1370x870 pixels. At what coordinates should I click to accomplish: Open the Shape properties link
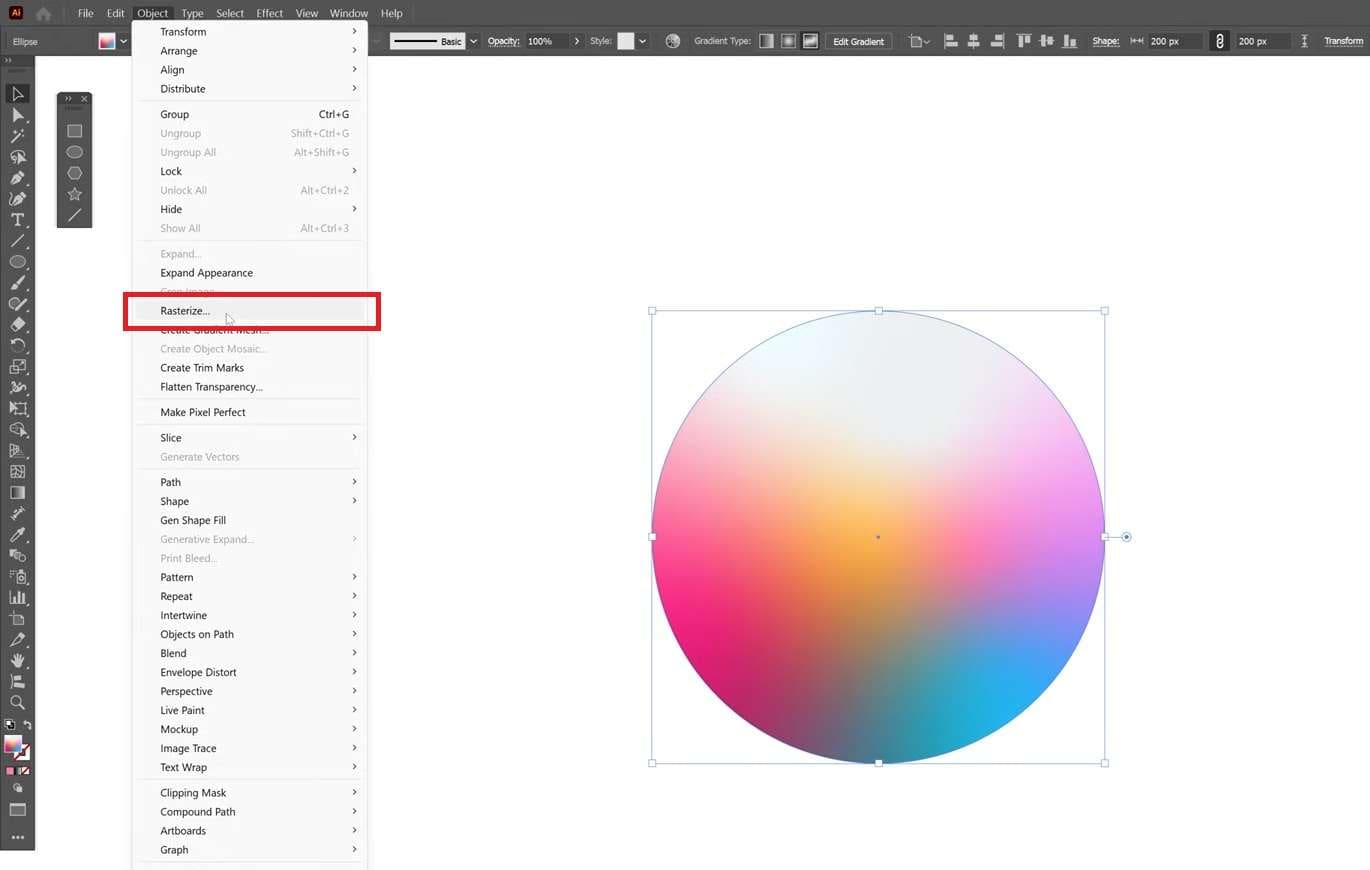pyautogui.click(x=1105, y=41)
